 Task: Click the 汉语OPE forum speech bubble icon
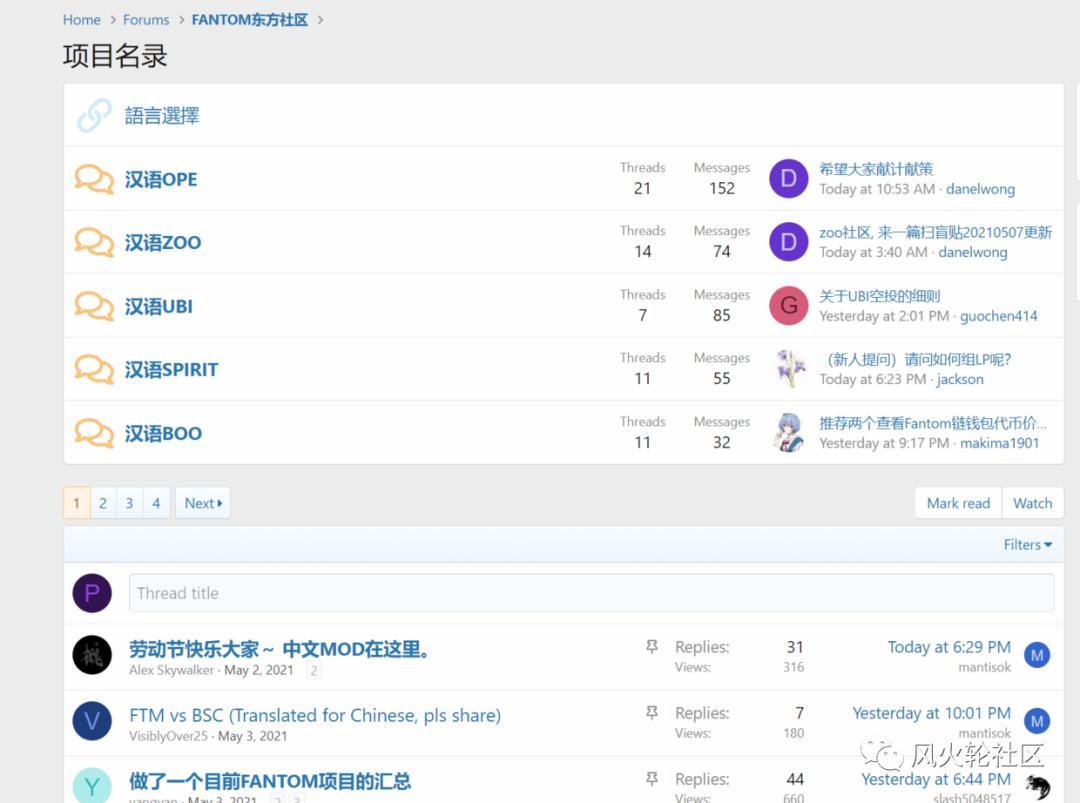point(93,179)
